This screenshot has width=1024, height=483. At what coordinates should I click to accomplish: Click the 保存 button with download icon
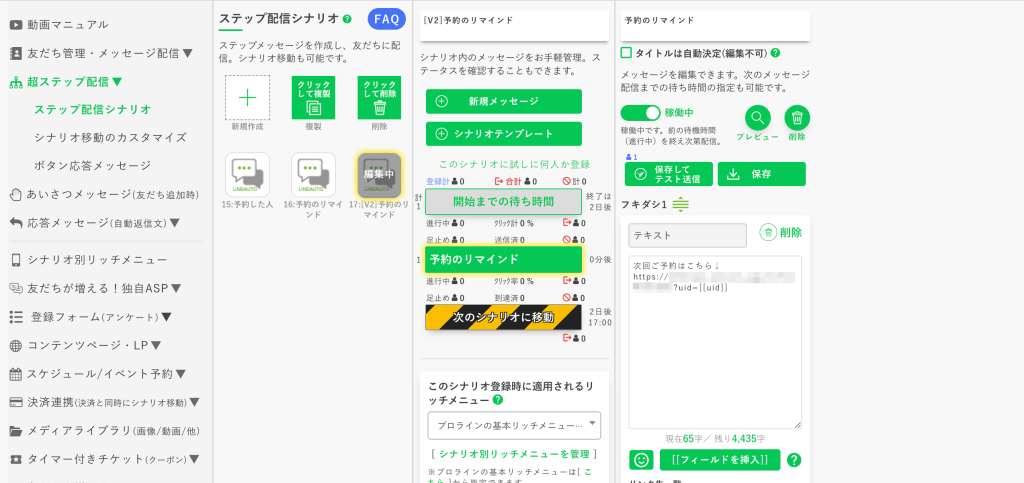(761, 174)
